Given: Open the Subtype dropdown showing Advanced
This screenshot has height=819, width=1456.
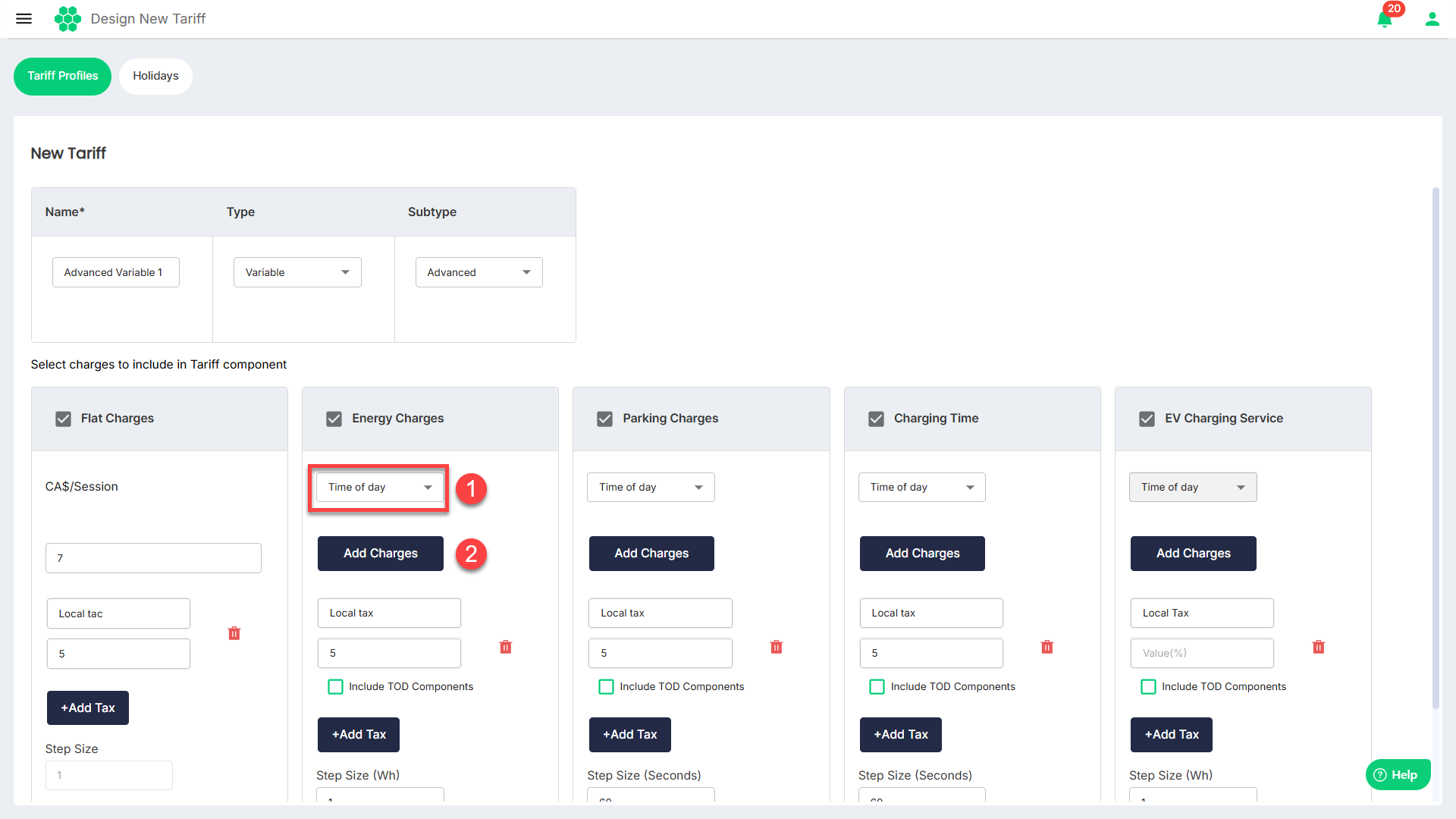Looking at the screenshot, I should 479,272.
